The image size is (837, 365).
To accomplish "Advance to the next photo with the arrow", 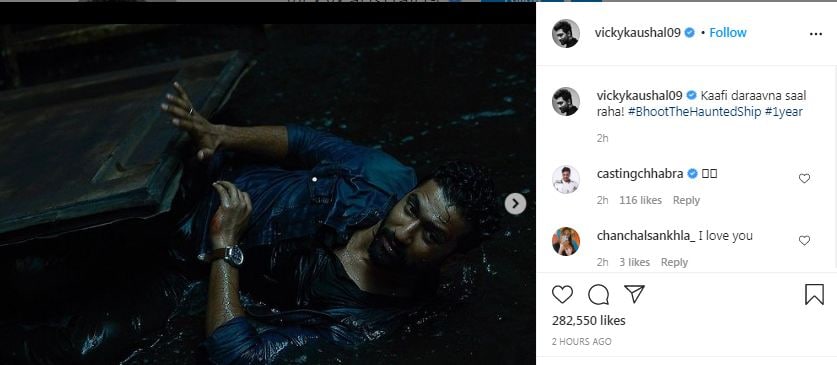I will pyautogui.click(x=515, y=203).
